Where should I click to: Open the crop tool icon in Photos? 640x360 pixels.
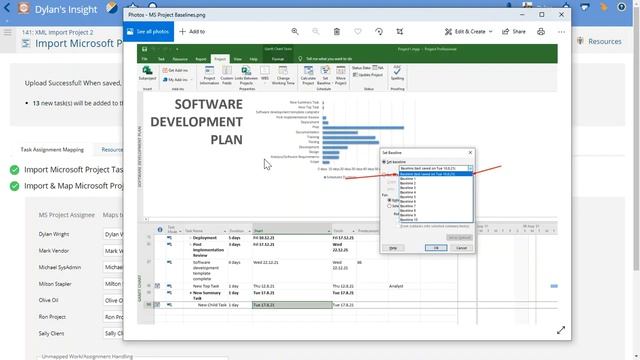tap(400, 31)
